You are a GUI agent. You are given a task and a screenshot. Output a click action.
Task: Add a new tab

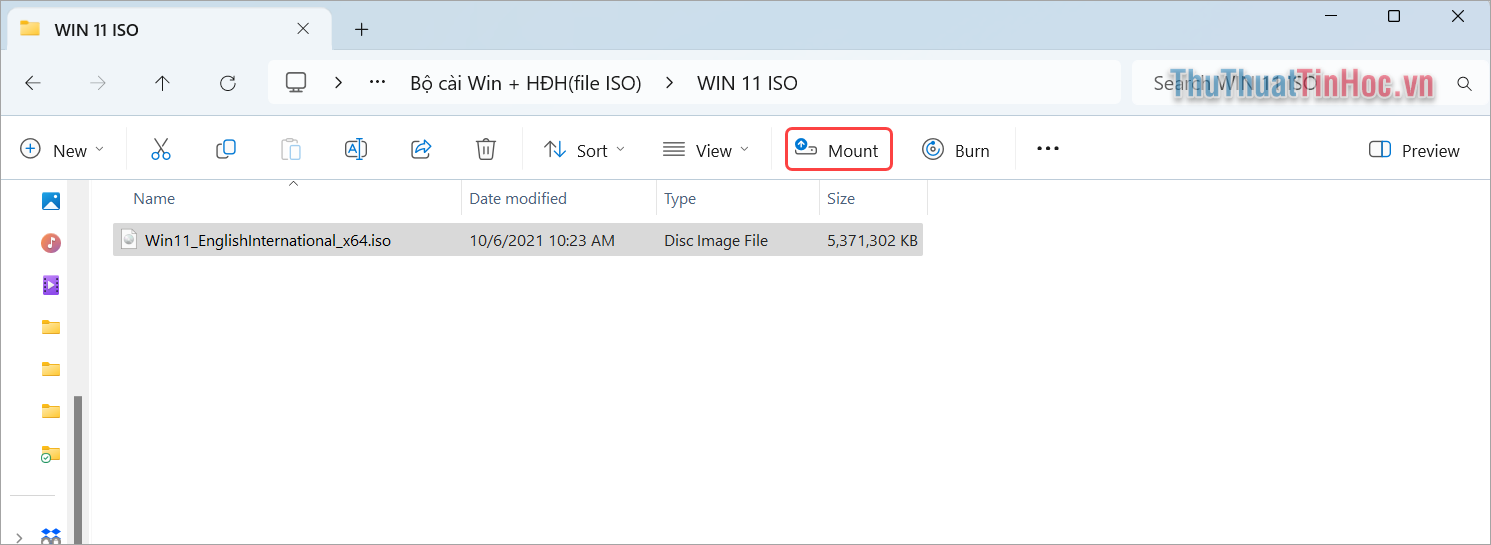point(362,29)
